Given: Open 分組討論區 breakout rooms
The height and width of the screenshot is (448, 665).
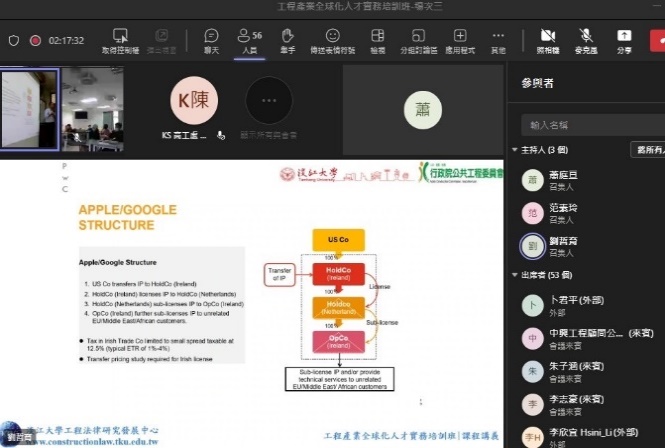Looking at the screenshot, I should 419,42.
